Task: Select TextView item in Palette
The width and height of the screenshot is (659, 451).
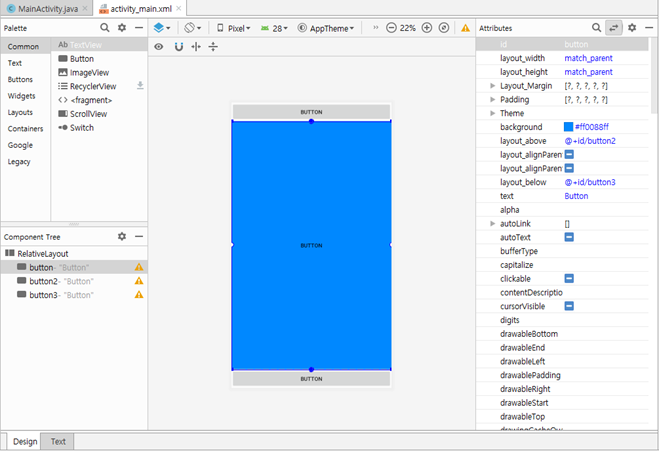Action: (99, 45)
